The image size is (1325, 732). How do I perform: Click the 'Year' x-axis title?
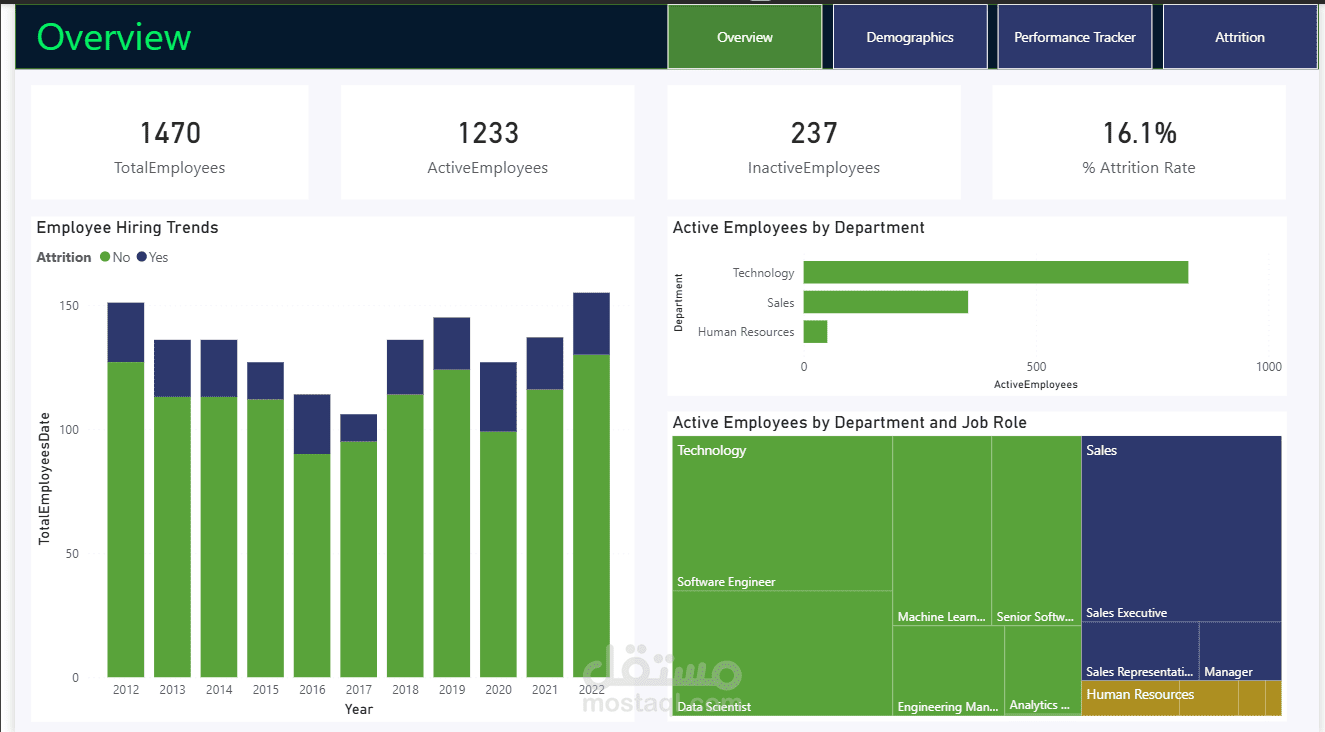(x=359, y=709)
